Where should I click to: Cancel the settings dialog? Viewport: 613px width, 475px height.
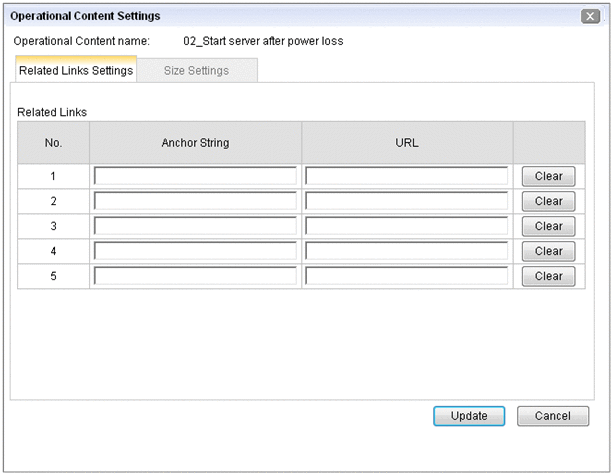pyautogui.click(x=552, y=416)
